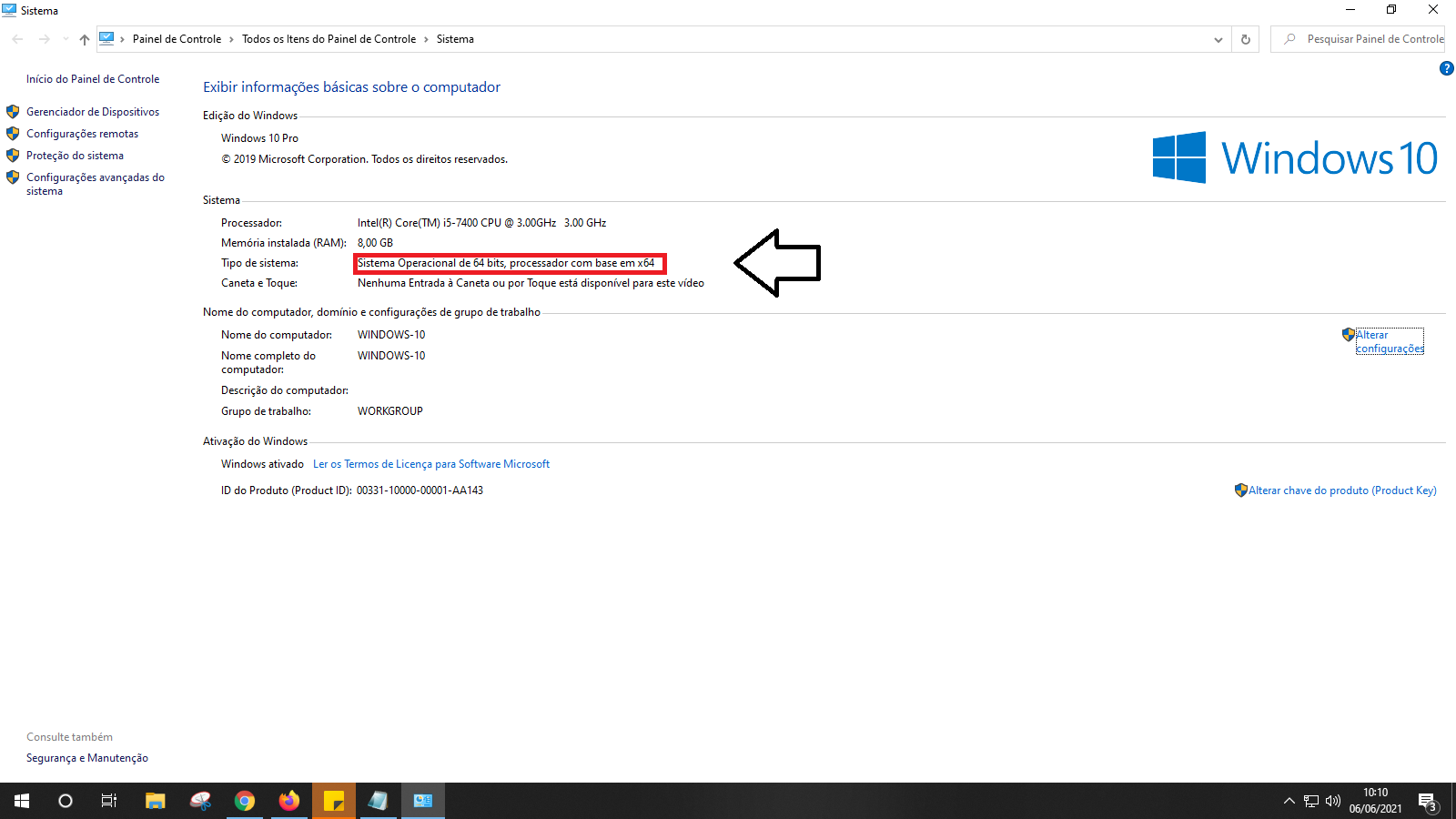Go to Painel de Controle breadcrumb

[177, 39]
